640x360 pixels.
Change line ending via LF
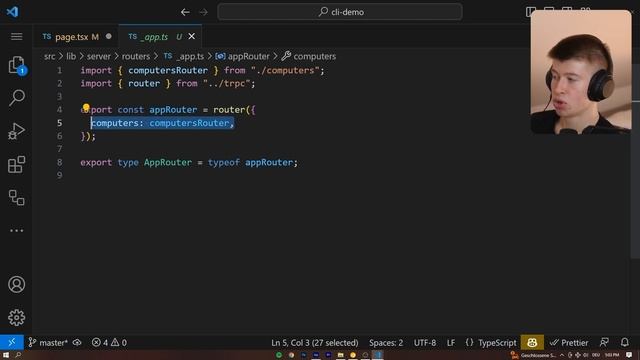pos(451,342)
